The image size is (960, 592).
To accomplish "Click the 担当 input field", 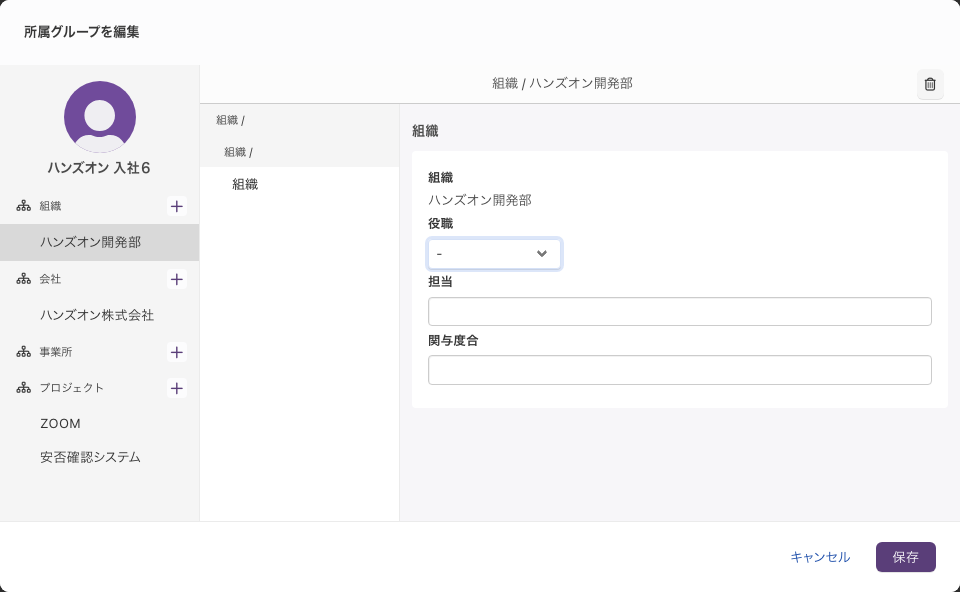I will [x=680, y=312].
